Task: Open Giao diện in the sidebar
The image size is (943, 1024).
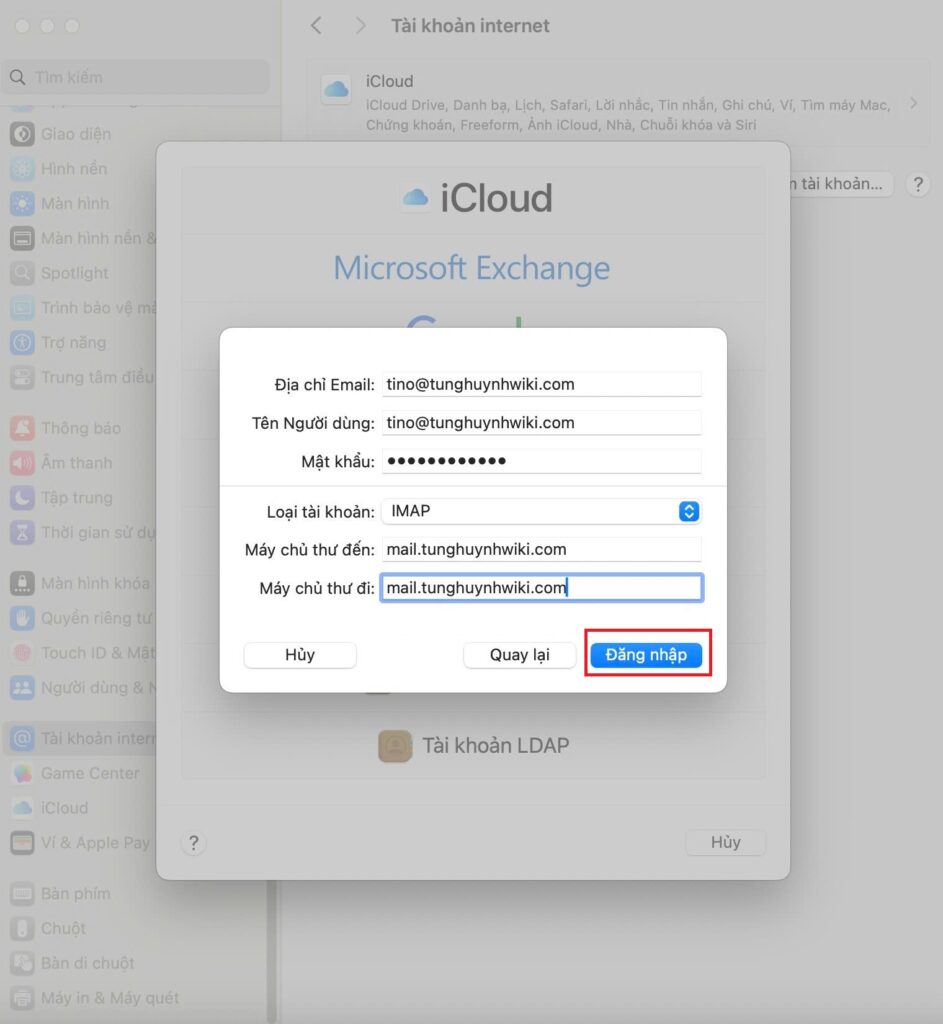Action: tap(78, 134)
